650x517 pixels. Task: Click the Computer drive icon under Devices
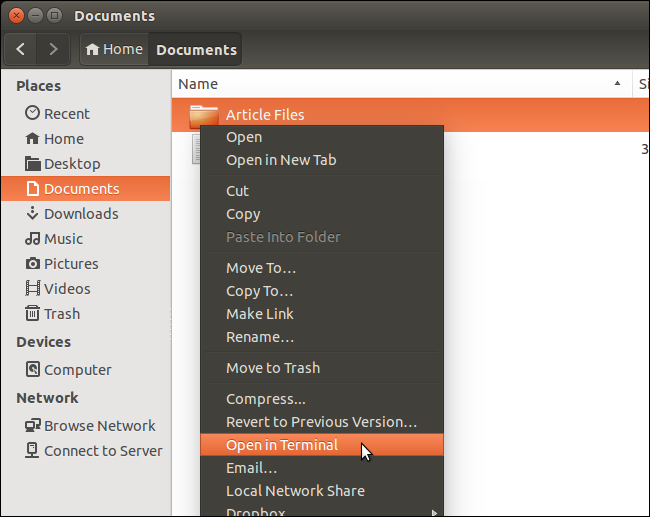point(33,370)
